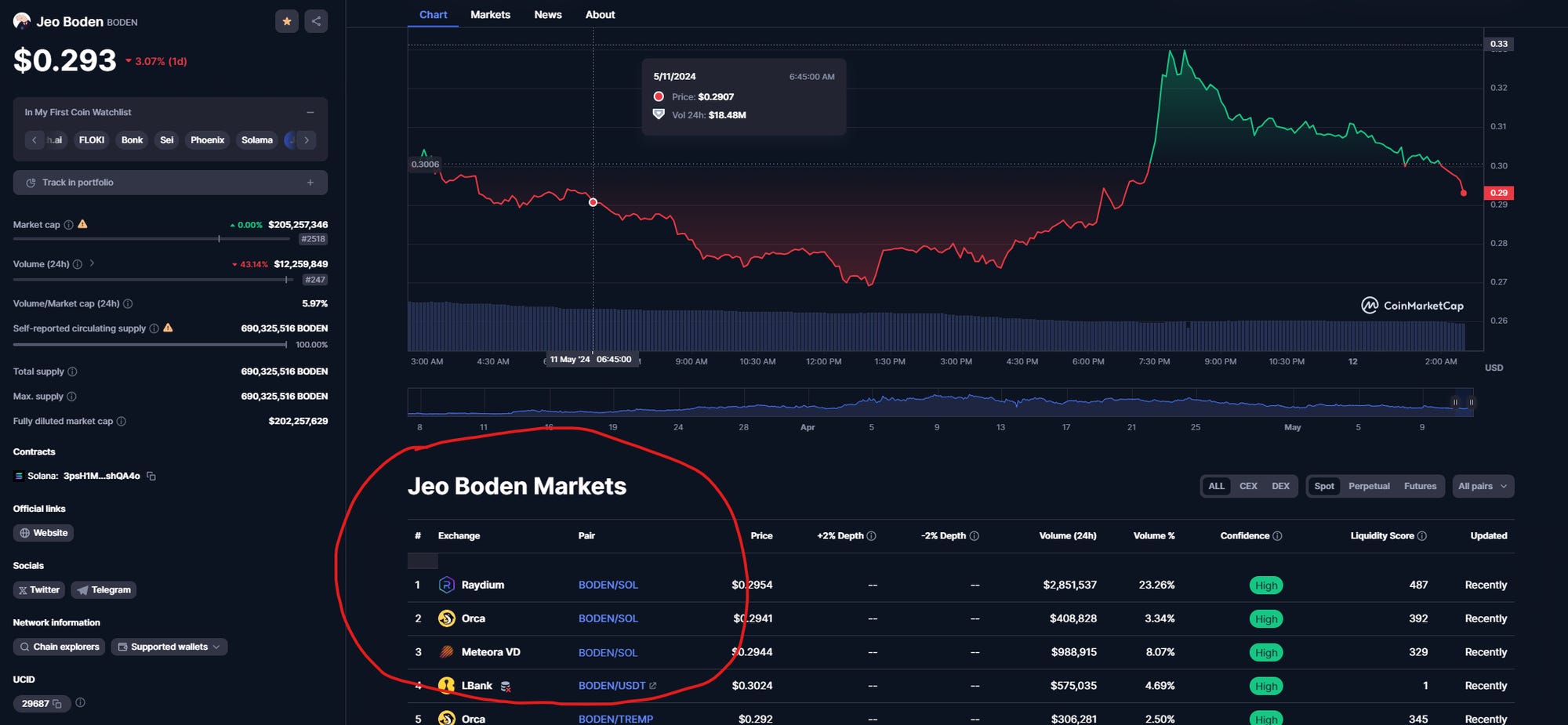
Task: Click the 0.29 current price label
Action: click(1499, 193)
